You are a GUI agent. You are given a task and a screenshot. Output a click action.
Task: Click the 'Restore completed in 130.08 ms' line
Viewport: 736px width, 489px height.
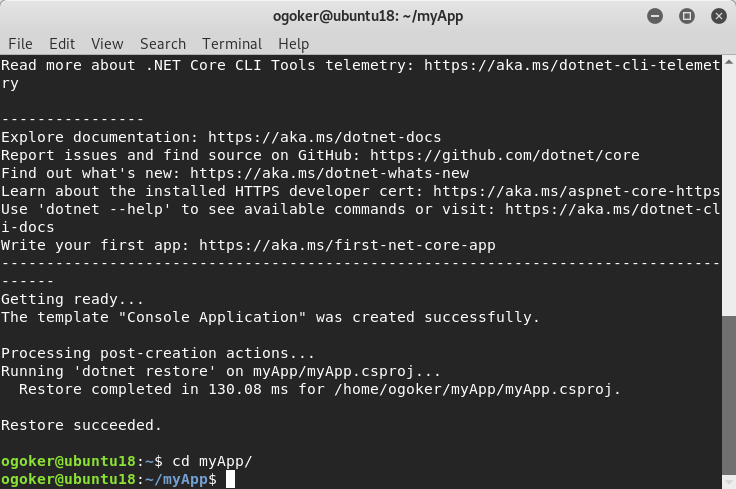click(319, 389)
